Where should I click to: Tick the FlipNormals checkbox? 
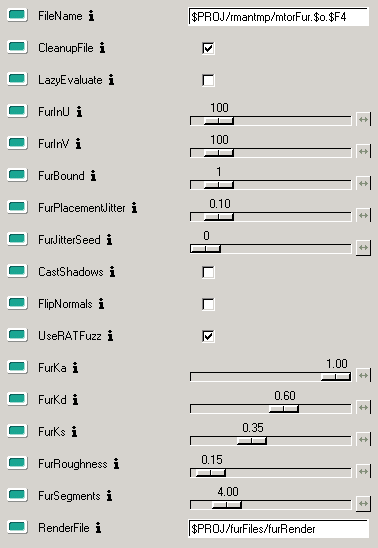(208, 304)
